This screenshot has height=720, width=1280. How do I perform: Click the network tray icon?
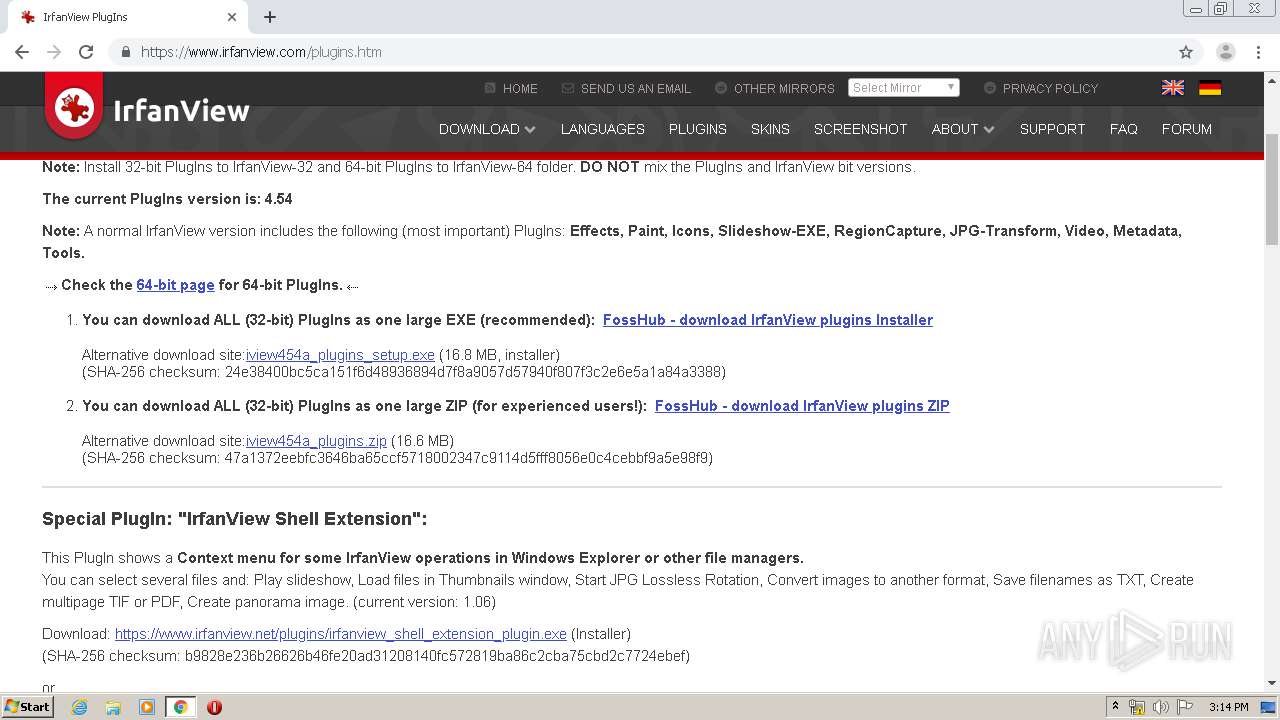pos(1137,707)
